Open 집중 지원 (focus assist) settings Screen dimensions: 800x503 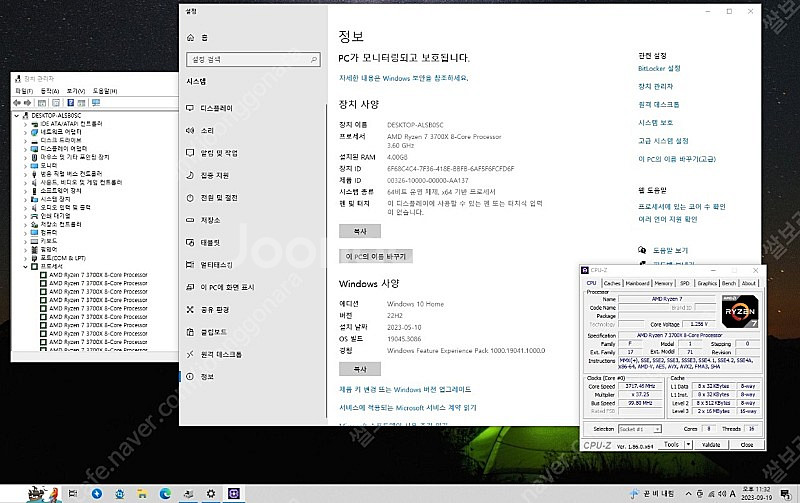pyautogui.click(x=214, y=175)
